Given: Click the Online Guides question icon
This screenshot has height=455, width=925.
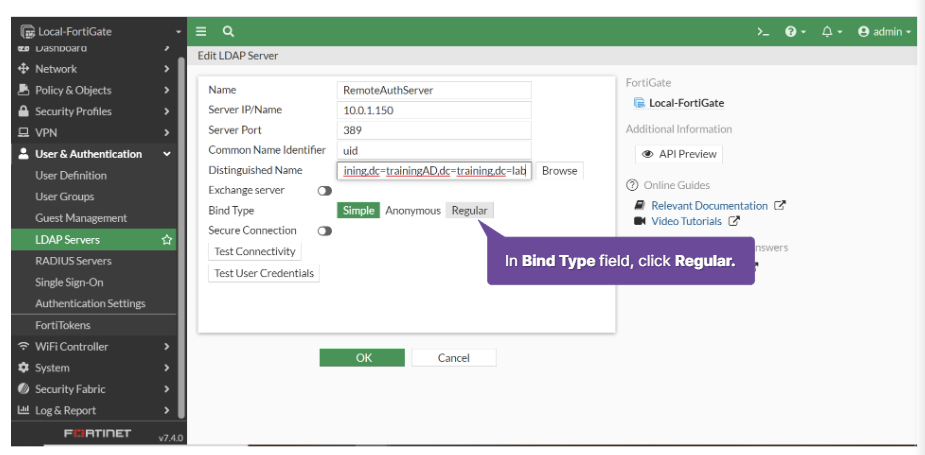Looking at the screenshot, I should [x=632, y=185].
